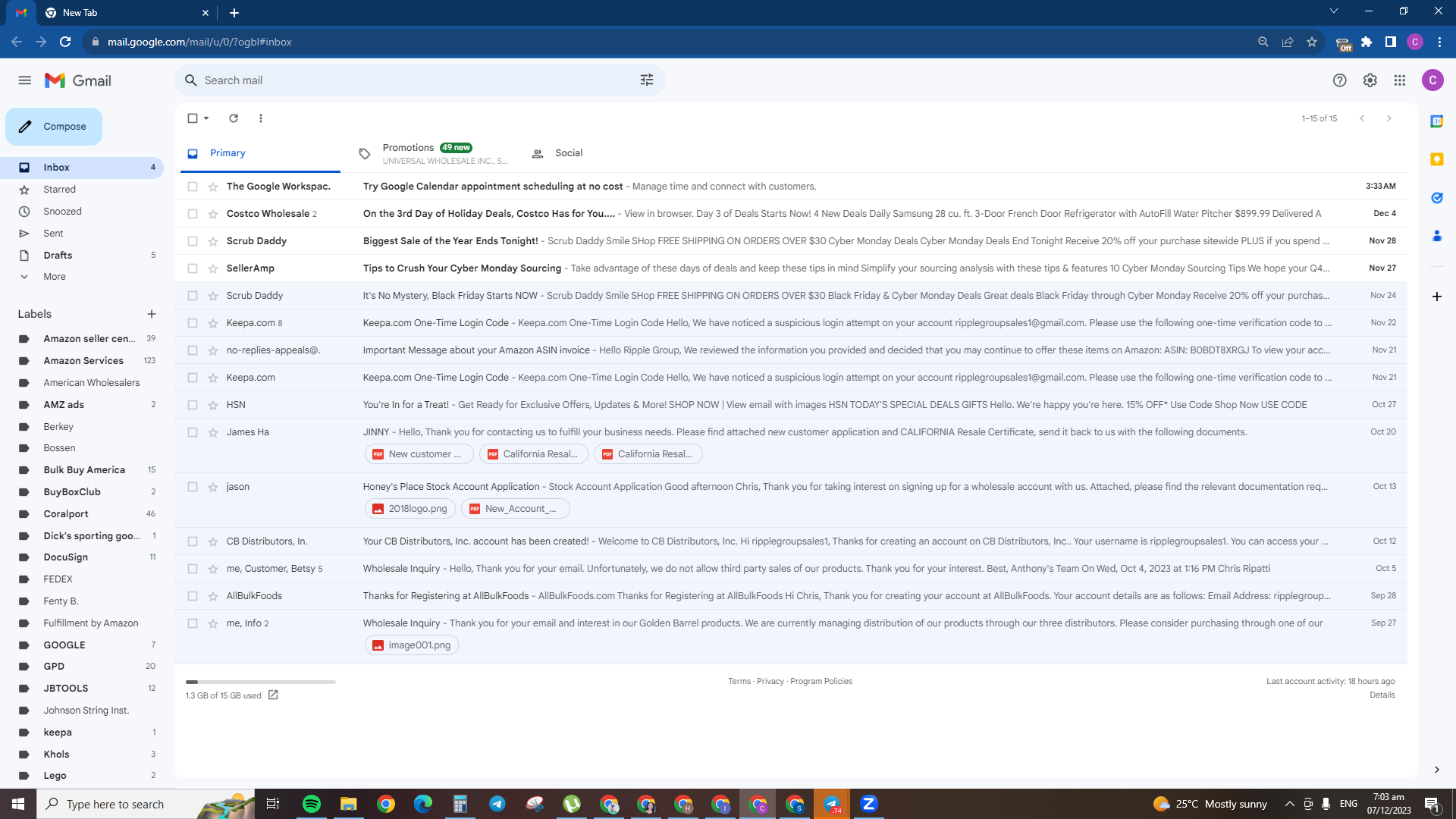Screen dimensions: 1456x819
Task: Open the Windows Start menu
Action: pyautogui.click(x=18, y=804)
